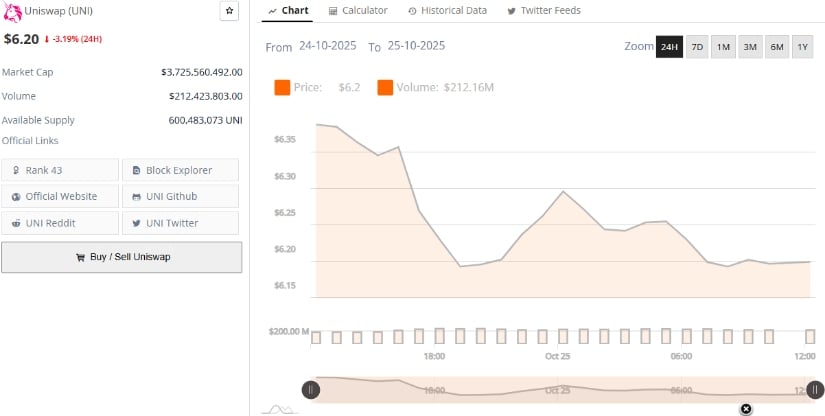Open the Rank 43 link
Viewport: 825px width, 416px height.
[x=60, y=170]
